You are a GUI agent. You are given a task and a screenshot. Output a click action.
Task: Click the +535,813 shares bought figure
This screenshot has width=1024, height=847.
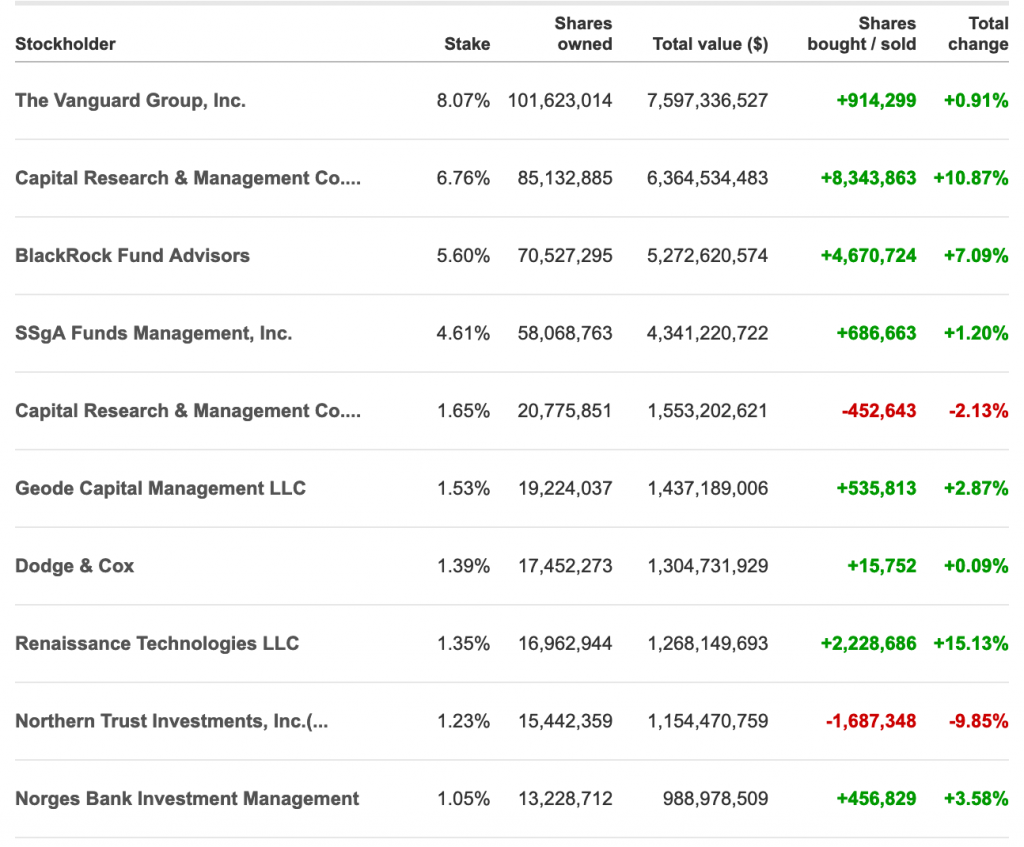pyautogui.click(x=876, y=488)
